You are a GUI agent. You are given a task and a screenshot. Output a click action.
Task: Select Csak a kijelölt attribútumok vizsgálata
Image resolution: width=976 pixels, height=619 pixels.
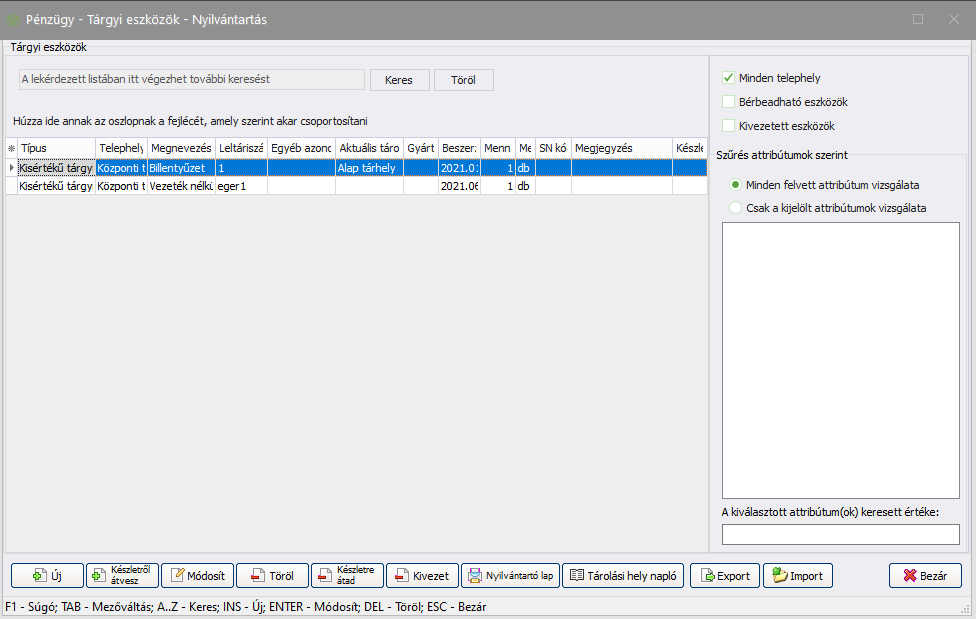[737, 208]
